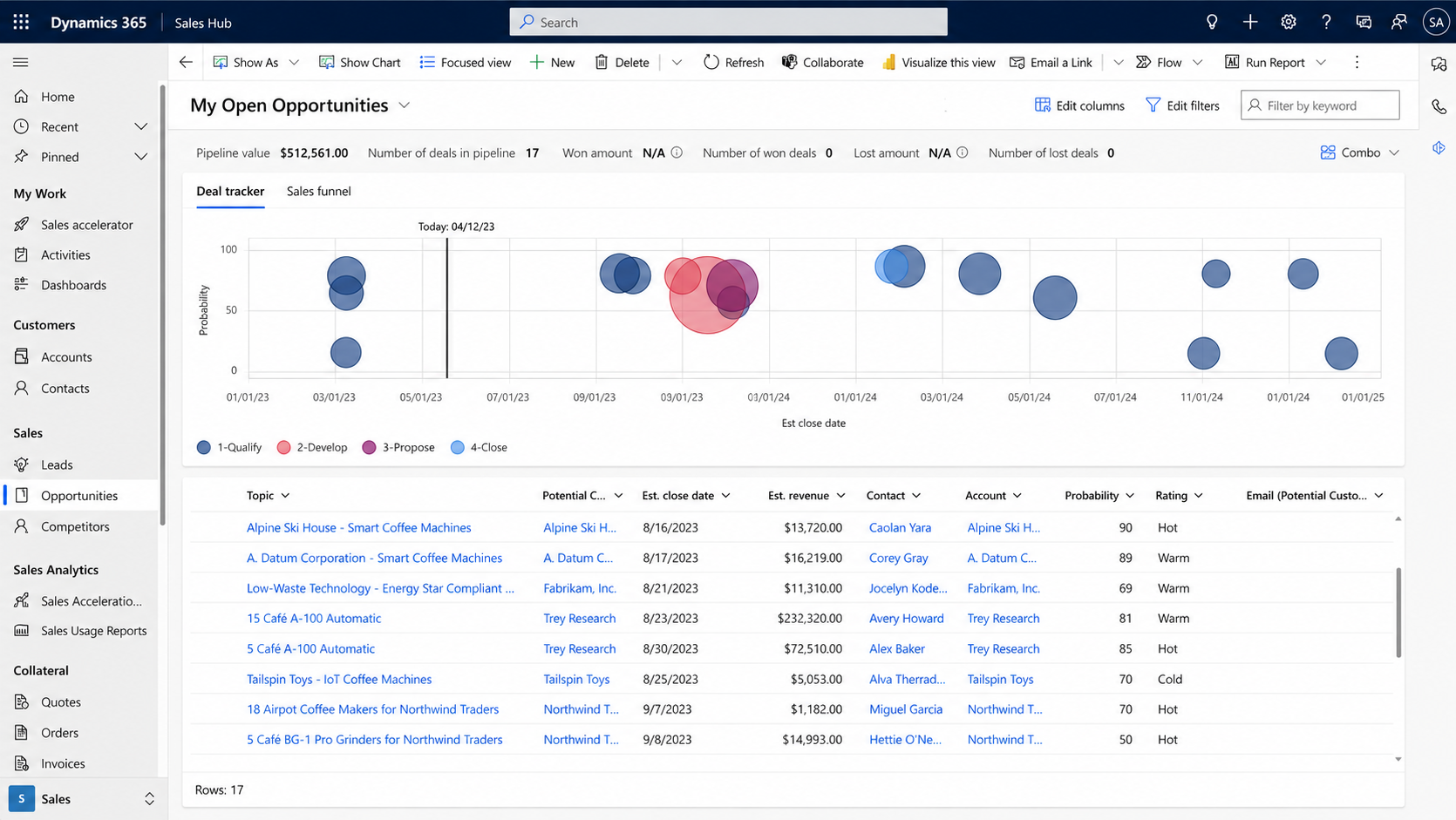Viewport: 1456px width, 820px height.
Task: Open the app launcher waffle icon
Action: tap(21, 22)
